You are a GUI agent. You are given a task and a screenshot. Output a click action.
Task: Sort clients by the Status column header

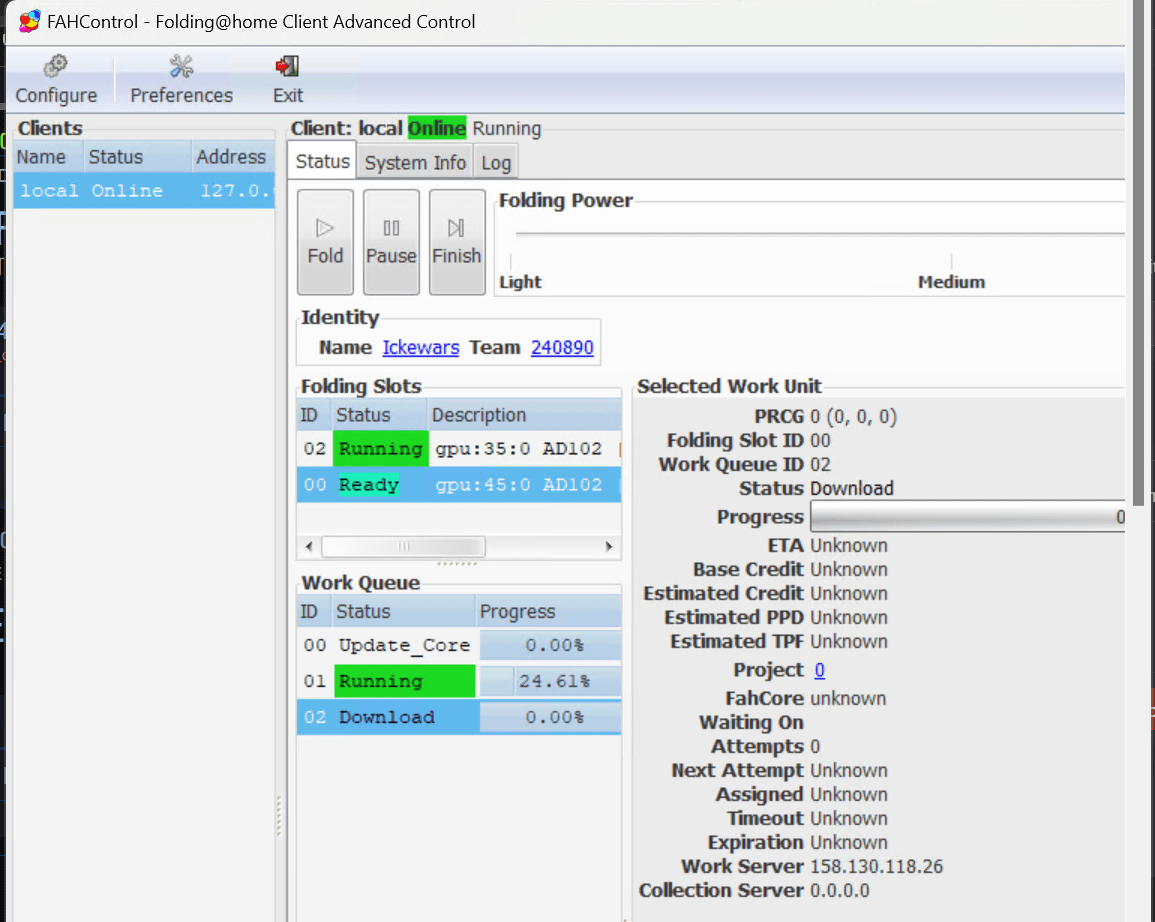137,157
